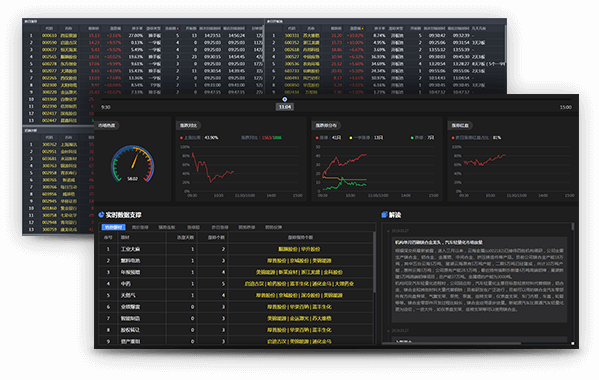Image resolution: width=599 pixels, height=380 pixels.
Task: Open the 苏大维格 link in row 7
Action: click(x=321, y=318)
